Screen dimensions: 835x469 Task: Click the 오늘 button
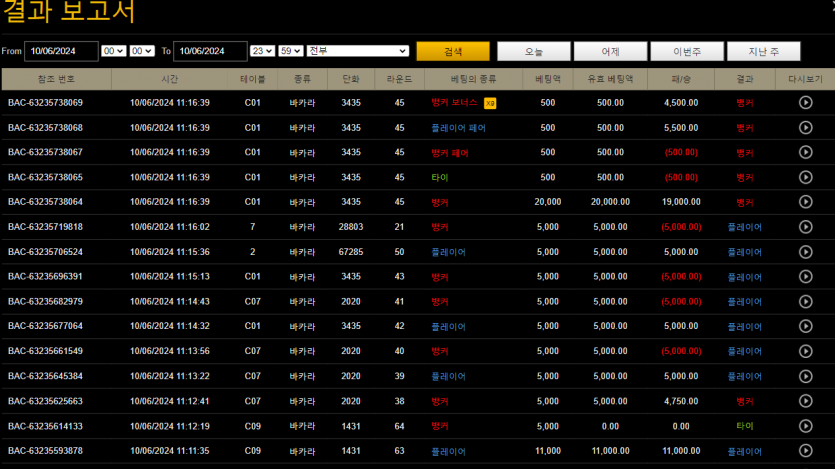point(534,51)
